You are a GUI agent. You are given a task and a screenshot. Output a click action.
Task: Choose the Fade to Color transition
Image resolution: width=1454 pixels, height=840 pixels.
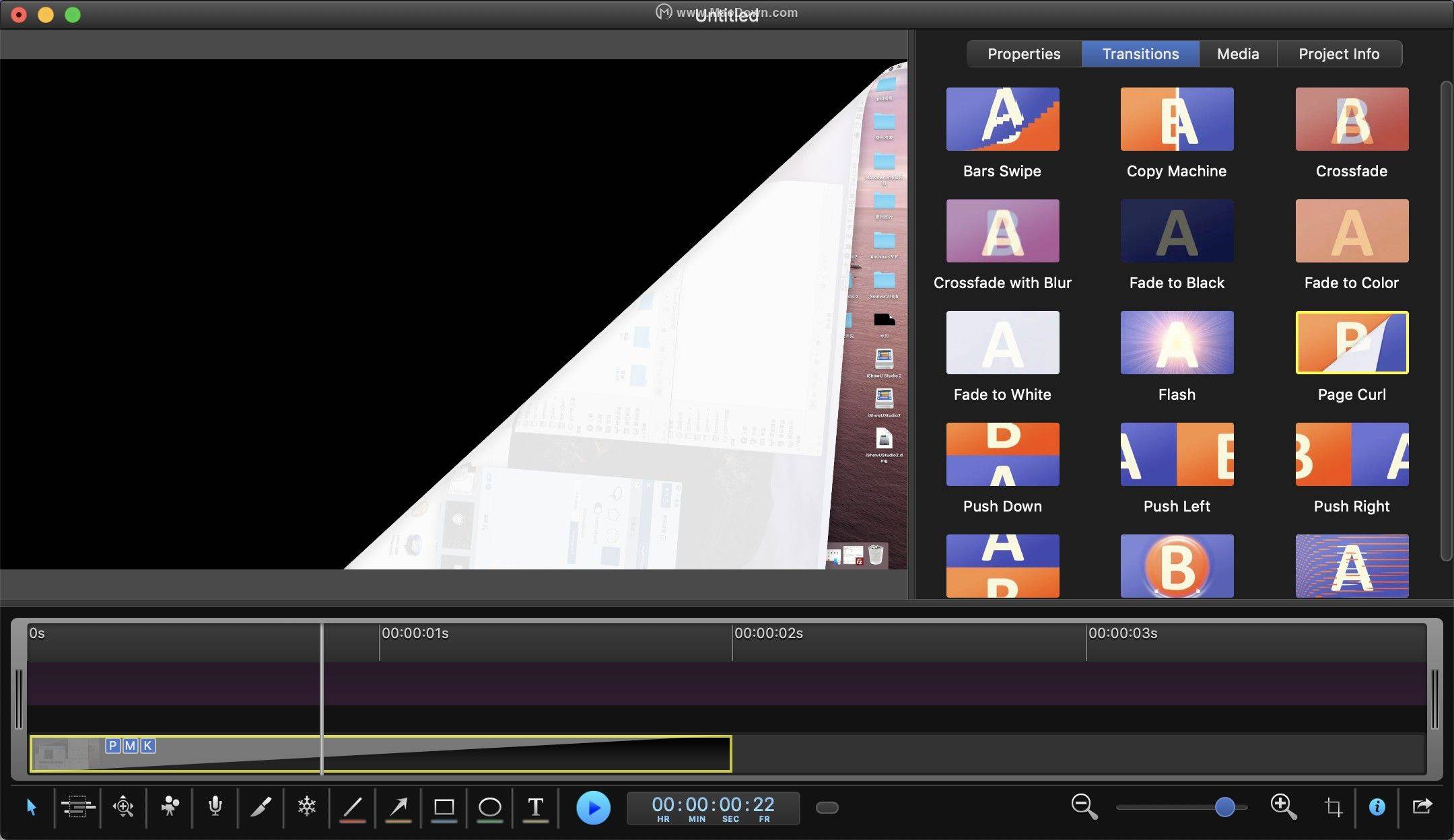[1352, 231]
